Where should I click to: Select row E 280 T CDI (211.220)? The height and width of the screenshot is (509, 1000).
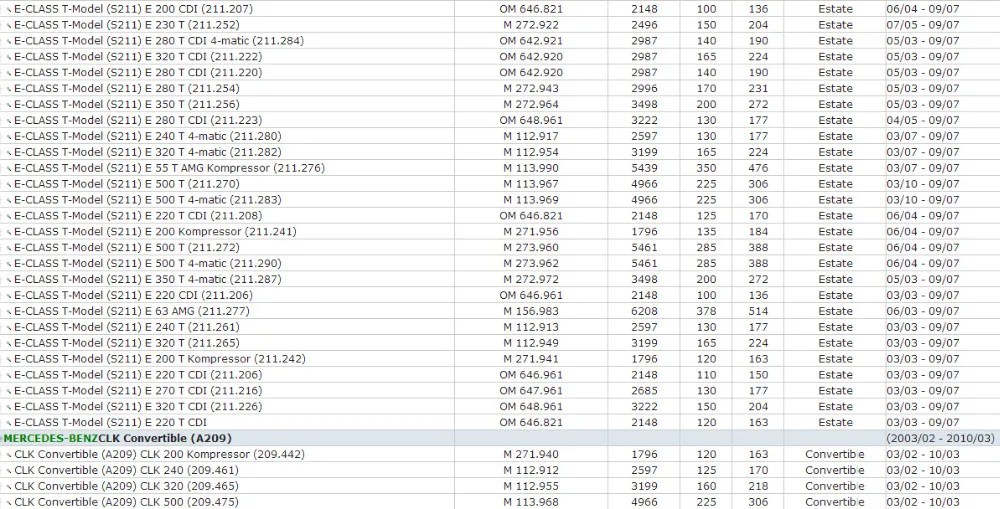(500, 72)
